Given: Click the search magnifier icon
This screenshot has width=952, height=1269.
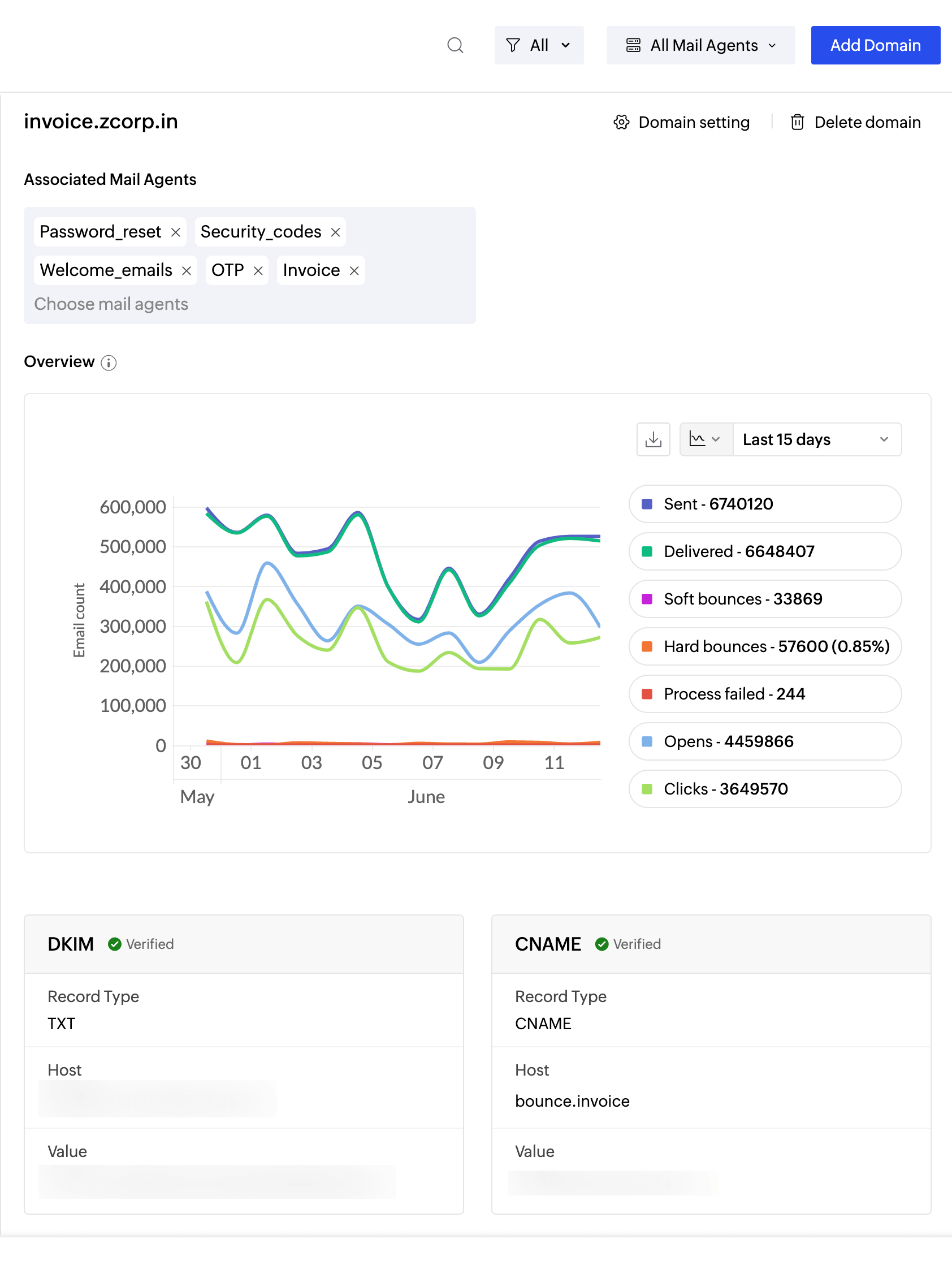Looking at the screenshot, I should coord(455,45).
